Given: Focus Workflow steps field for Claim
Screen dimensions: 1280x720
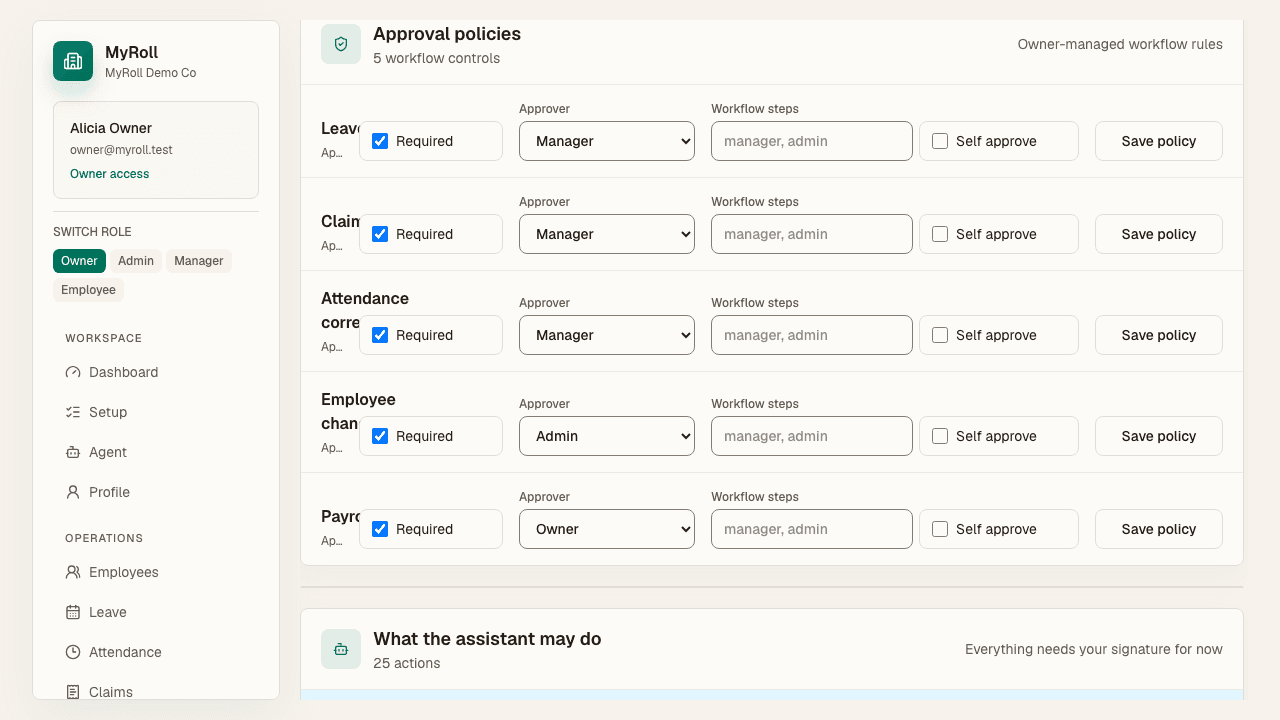Looking at the screenshot, I should (812, 234).
